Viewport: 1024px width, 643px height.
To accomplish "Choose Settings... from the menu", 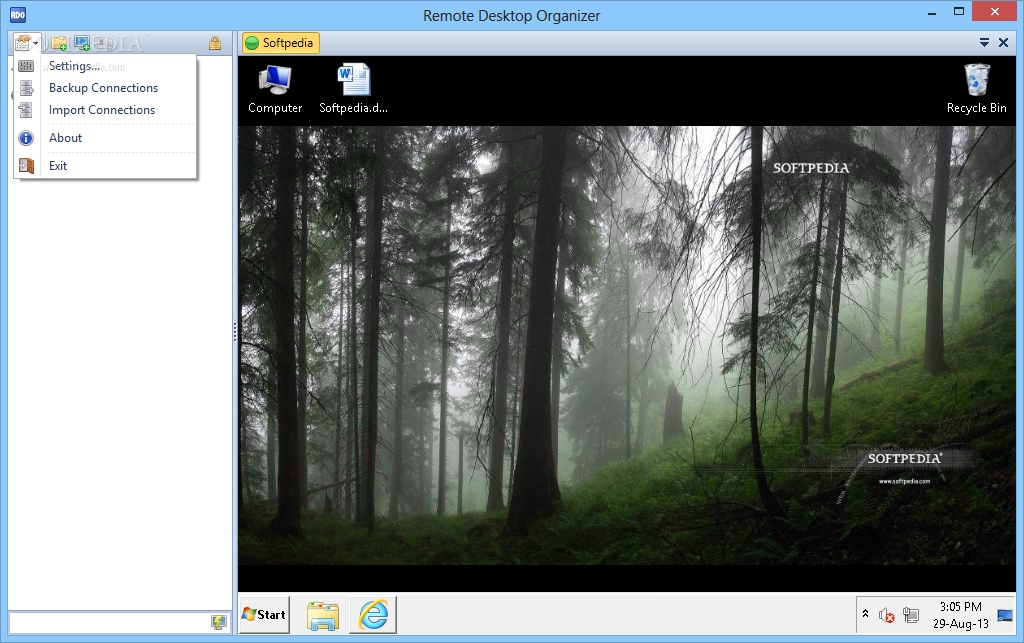I will 105,66.
